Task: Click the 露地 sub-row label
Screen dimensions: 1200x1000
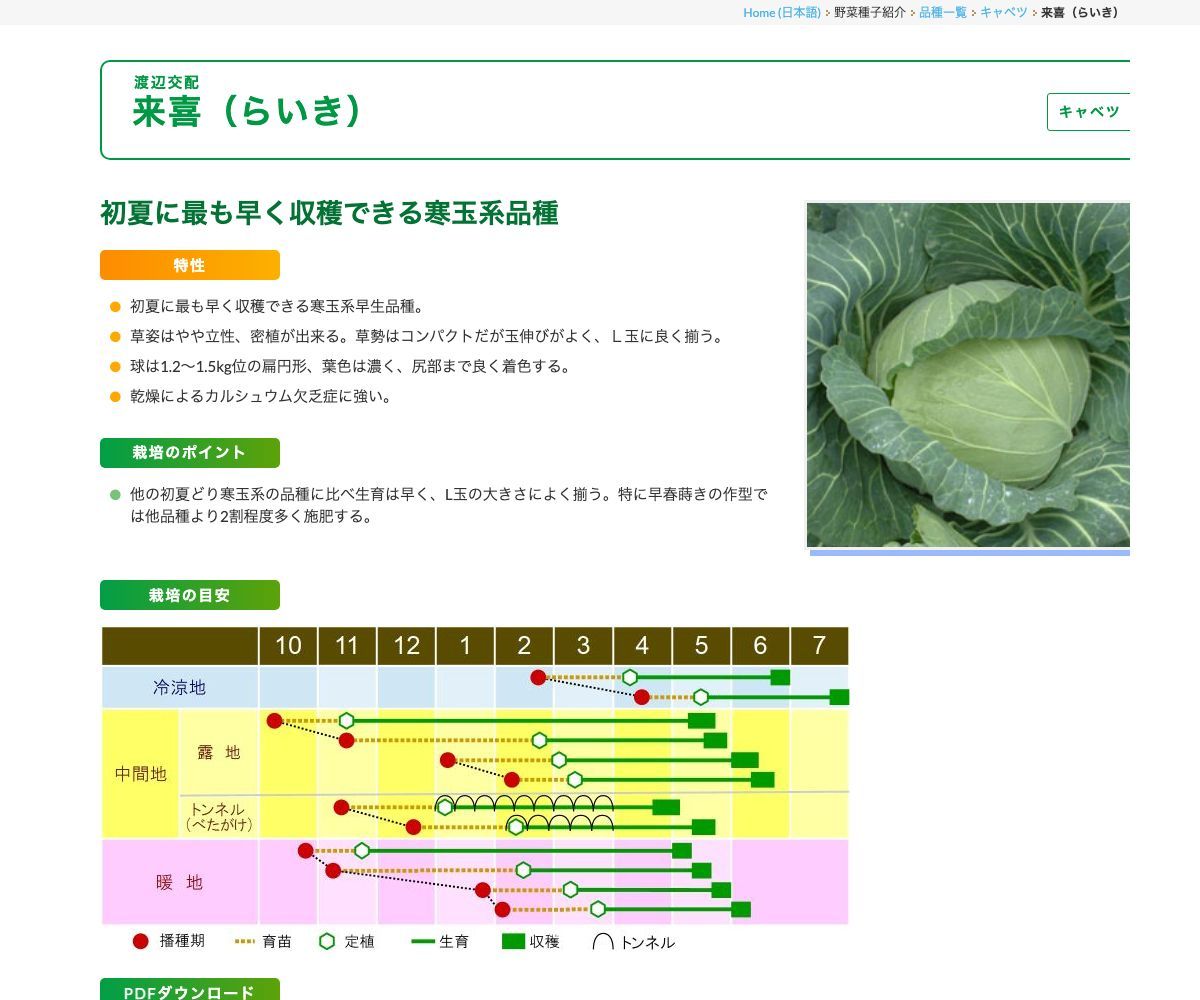Action: point(218,752)
